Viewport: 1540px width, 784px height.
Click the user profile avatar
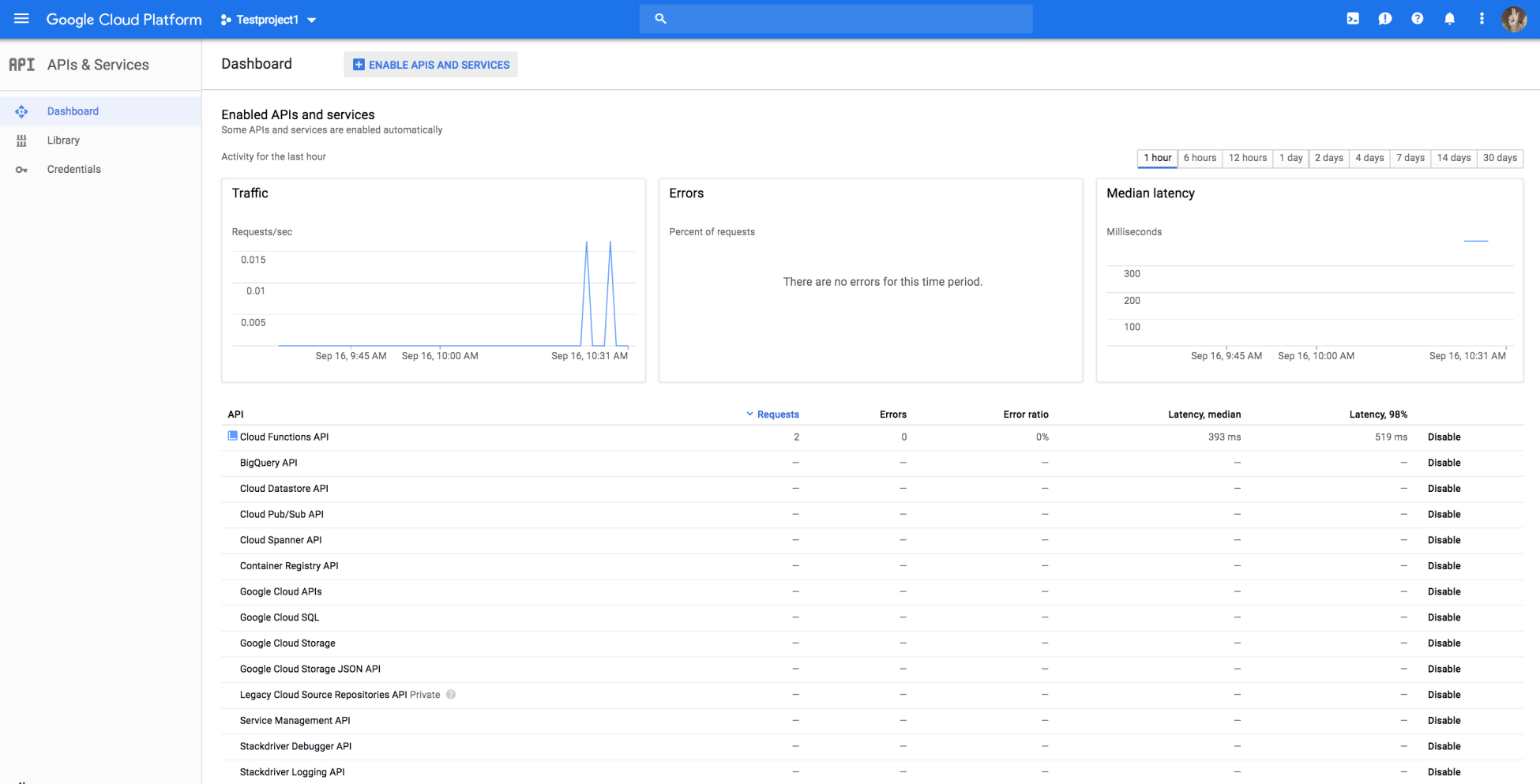click(x=1514, y=19)
